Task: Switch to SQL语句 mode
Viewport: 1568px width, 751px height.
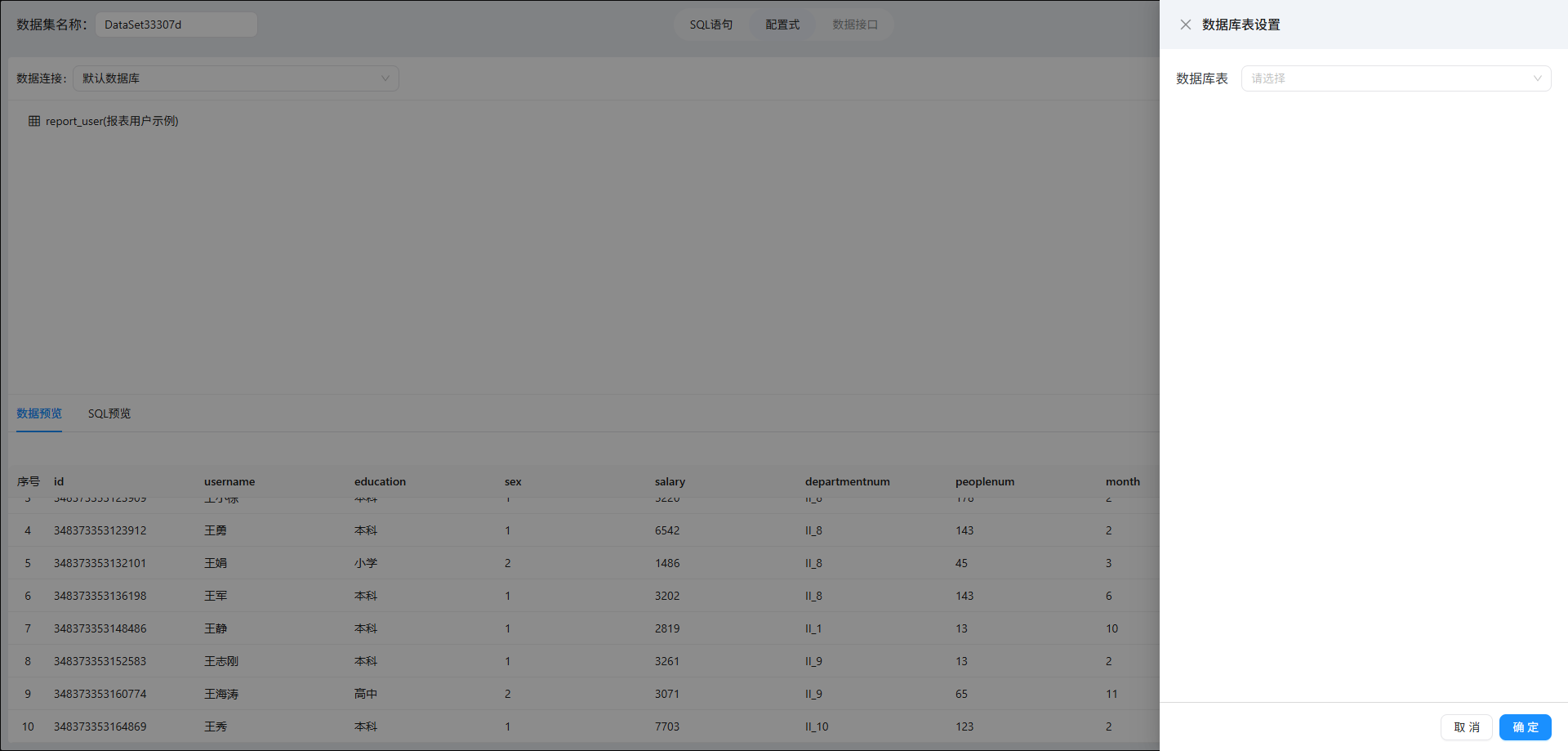Action: [711, 25]
